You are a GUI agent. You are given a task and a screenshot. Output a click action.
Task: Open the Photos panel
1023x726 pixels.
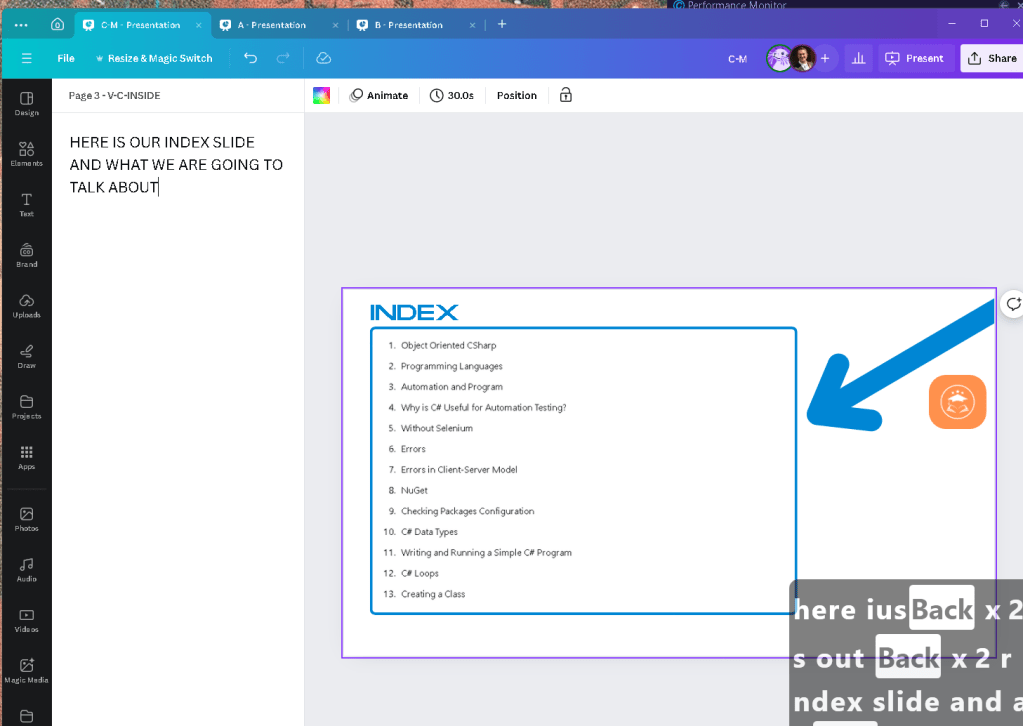click(27, 519)
